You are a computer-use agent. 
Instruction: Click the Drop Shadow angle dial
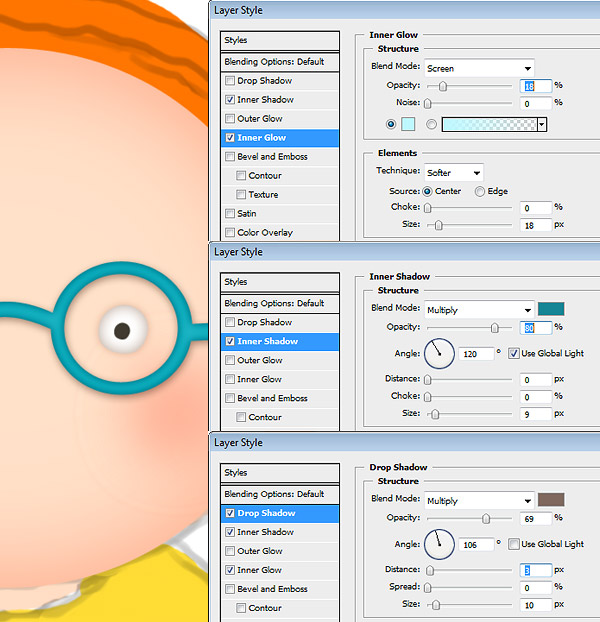click(x=439, y=544)
